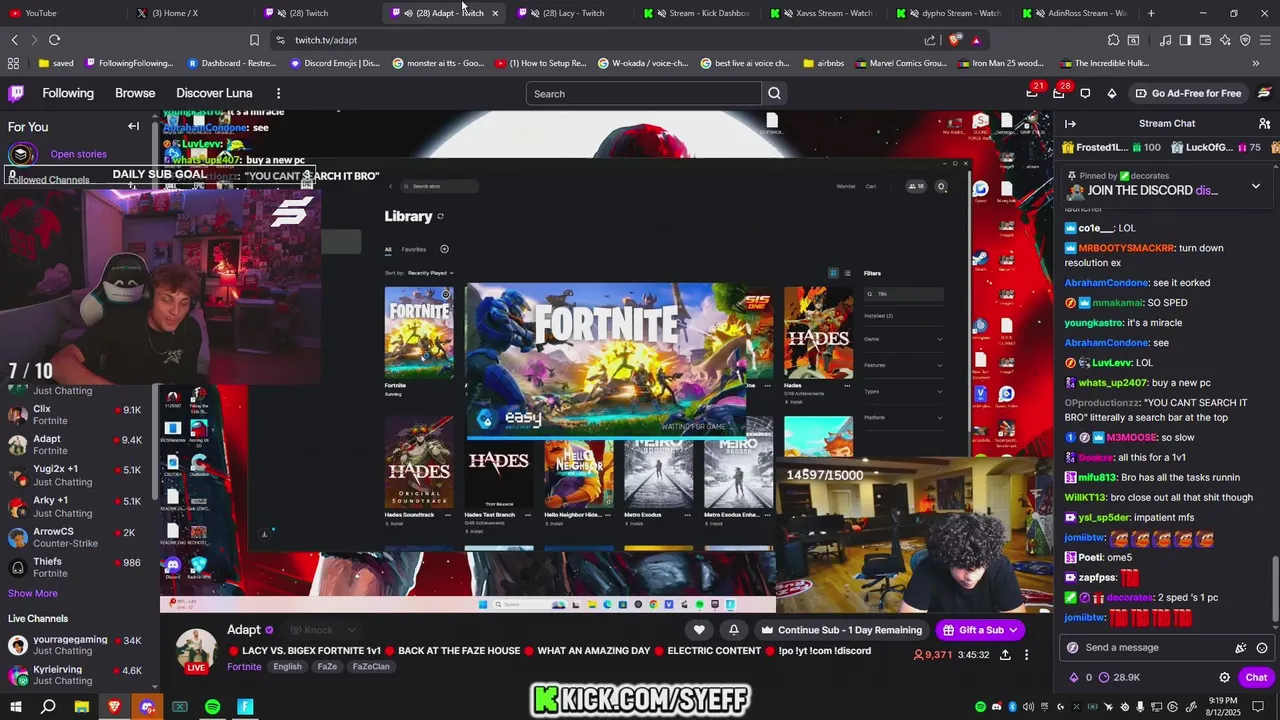Bookmark this page icon
1280x720 pixels.
point(254,40)
